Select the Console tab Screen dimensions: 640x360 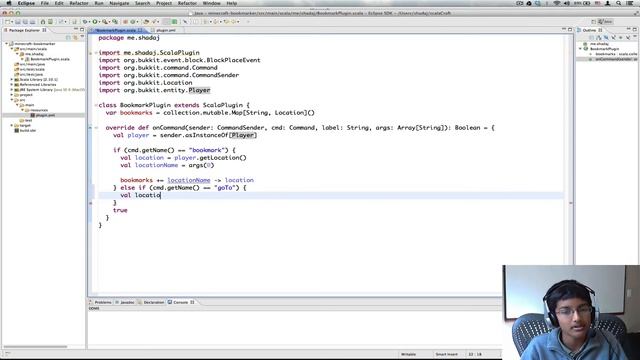(x=180, y=302)
